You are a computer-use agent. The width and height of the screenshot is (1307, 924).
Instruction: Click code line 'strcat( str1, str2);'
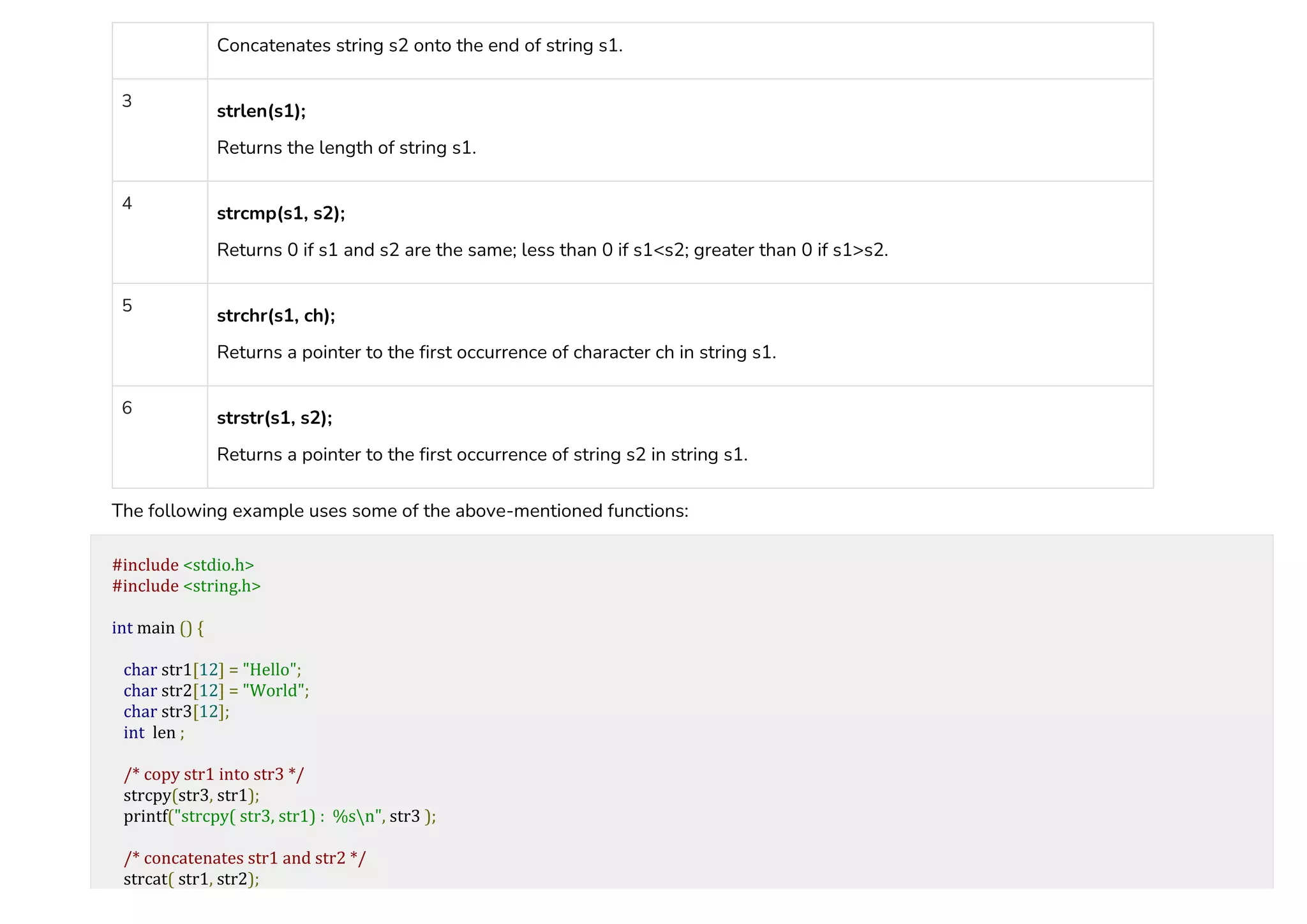click(191, 879)
